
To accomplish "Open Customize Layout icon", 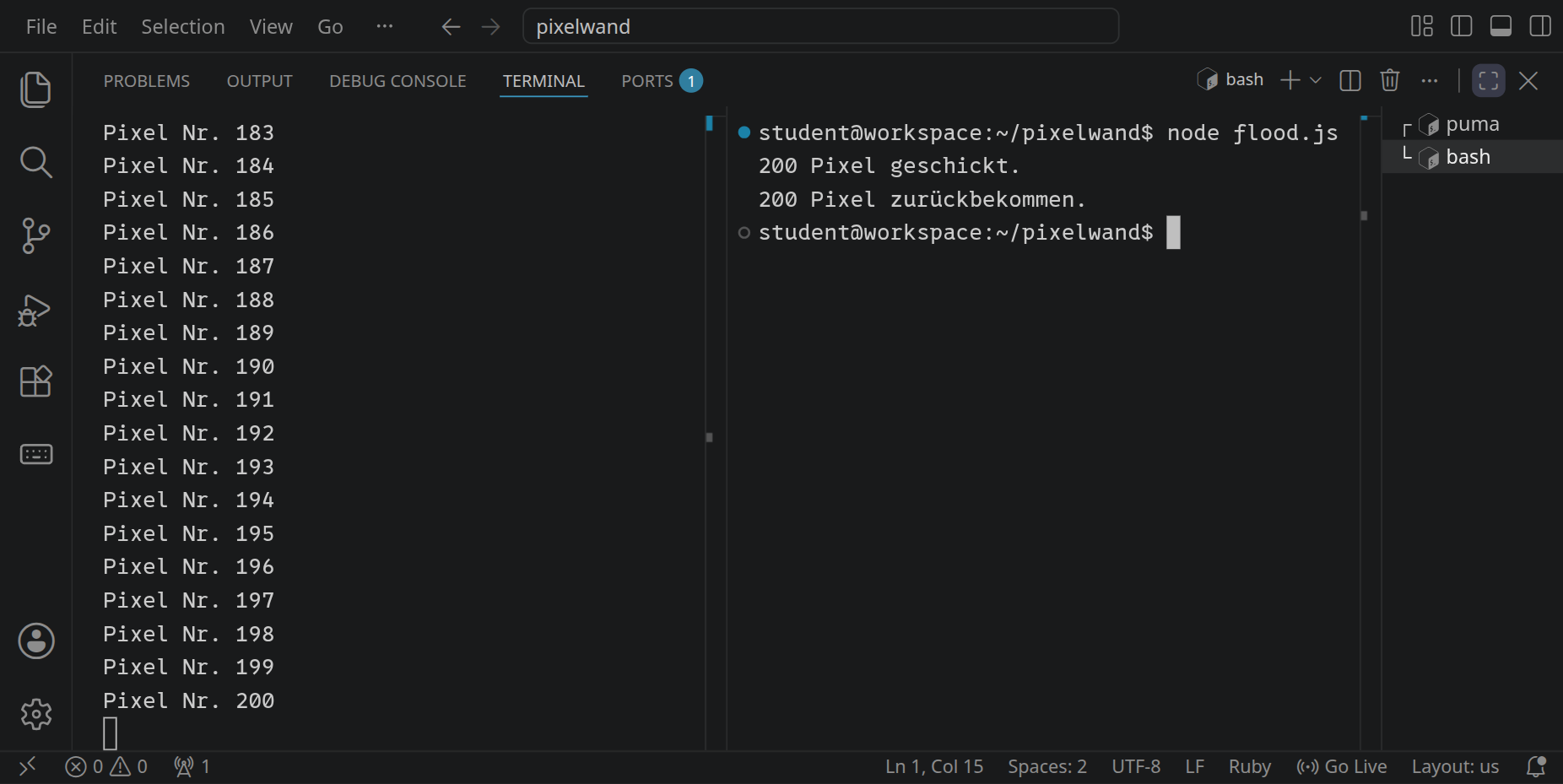I will click(x=1422, y=26).
